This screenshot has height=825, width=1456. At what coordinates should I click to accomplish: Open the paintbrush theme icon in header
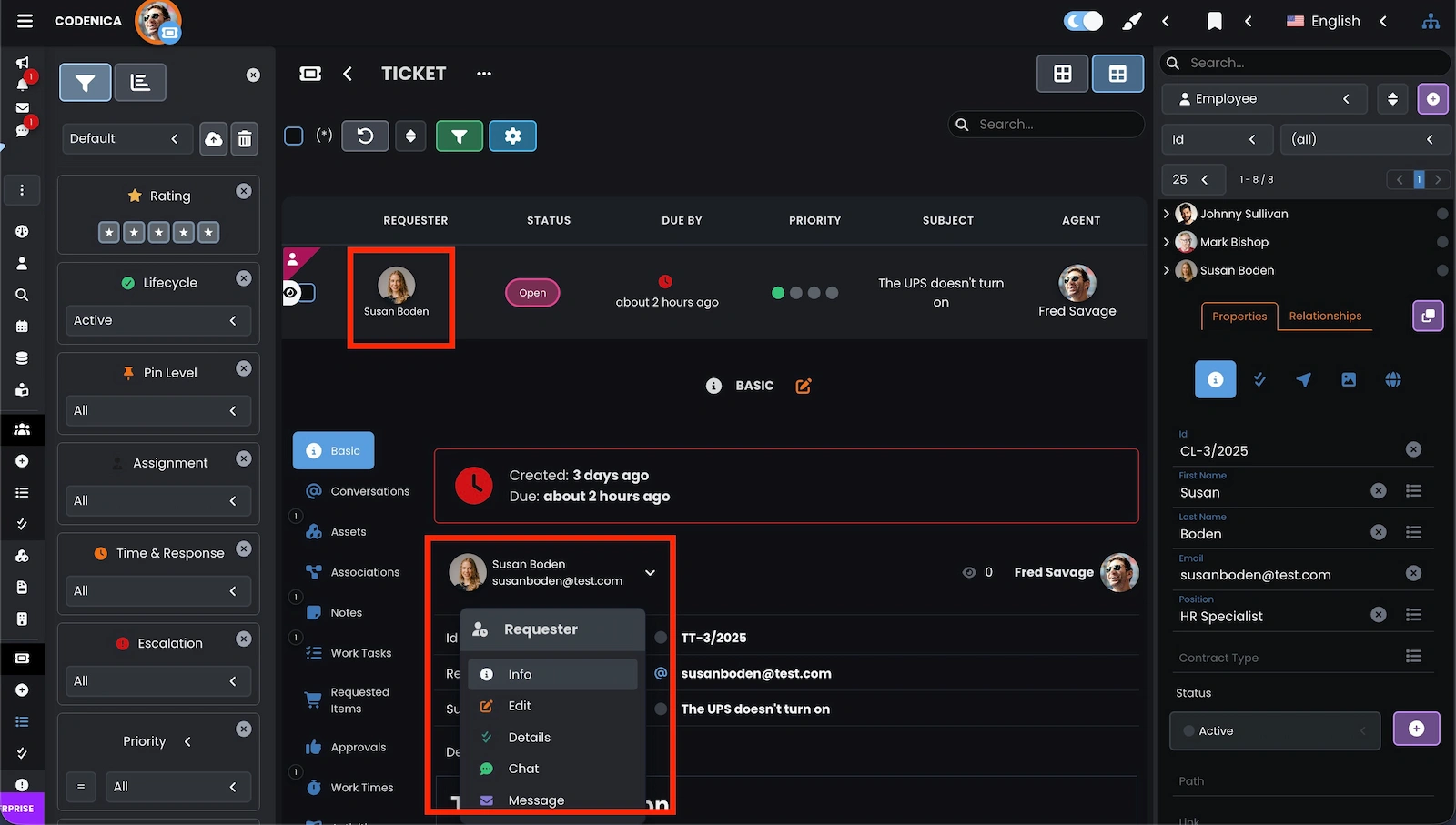coord(1131,21)
